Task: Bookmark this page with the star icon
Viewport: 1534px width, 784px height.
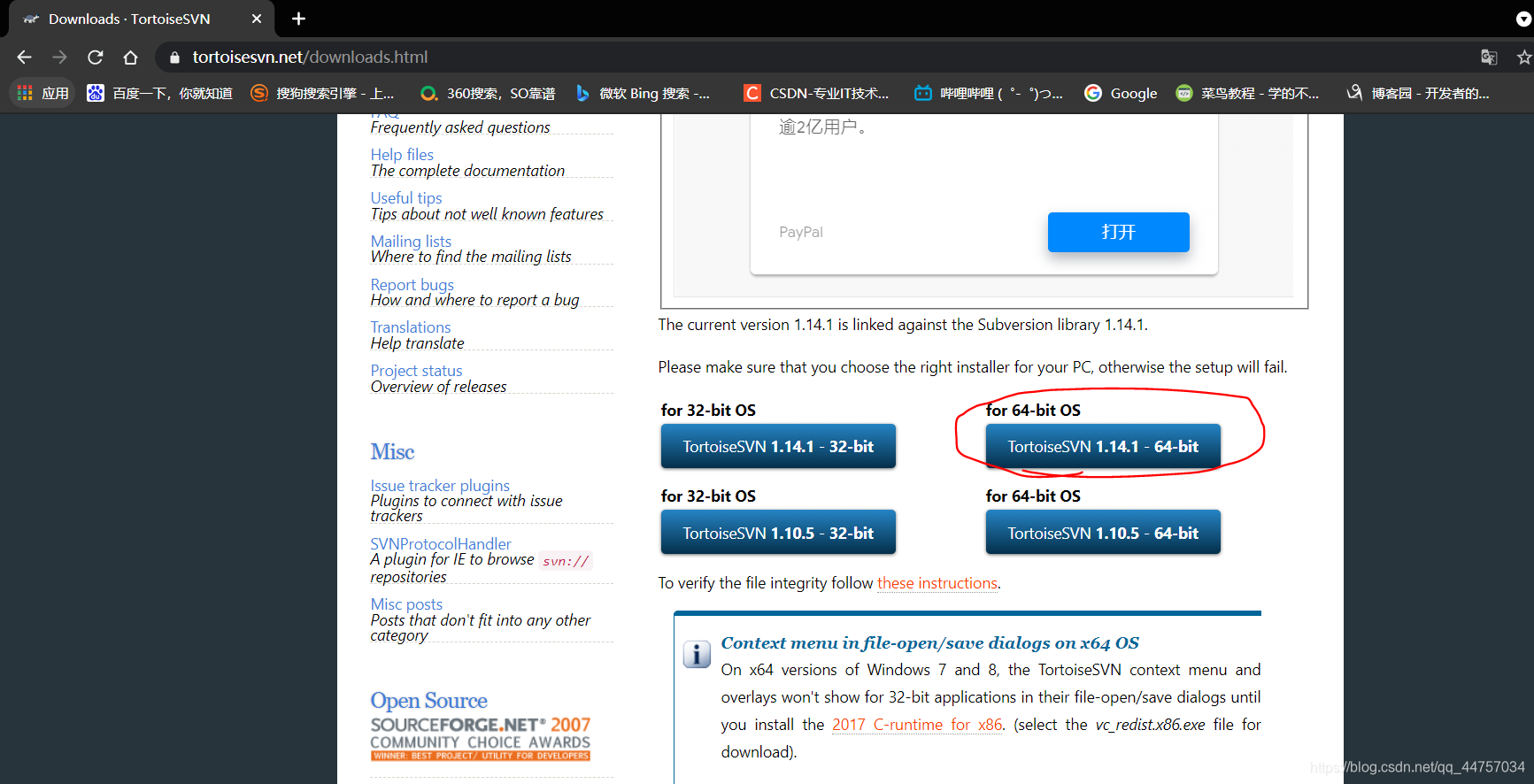Action: pyautogui.click(x=1523, y=58)
